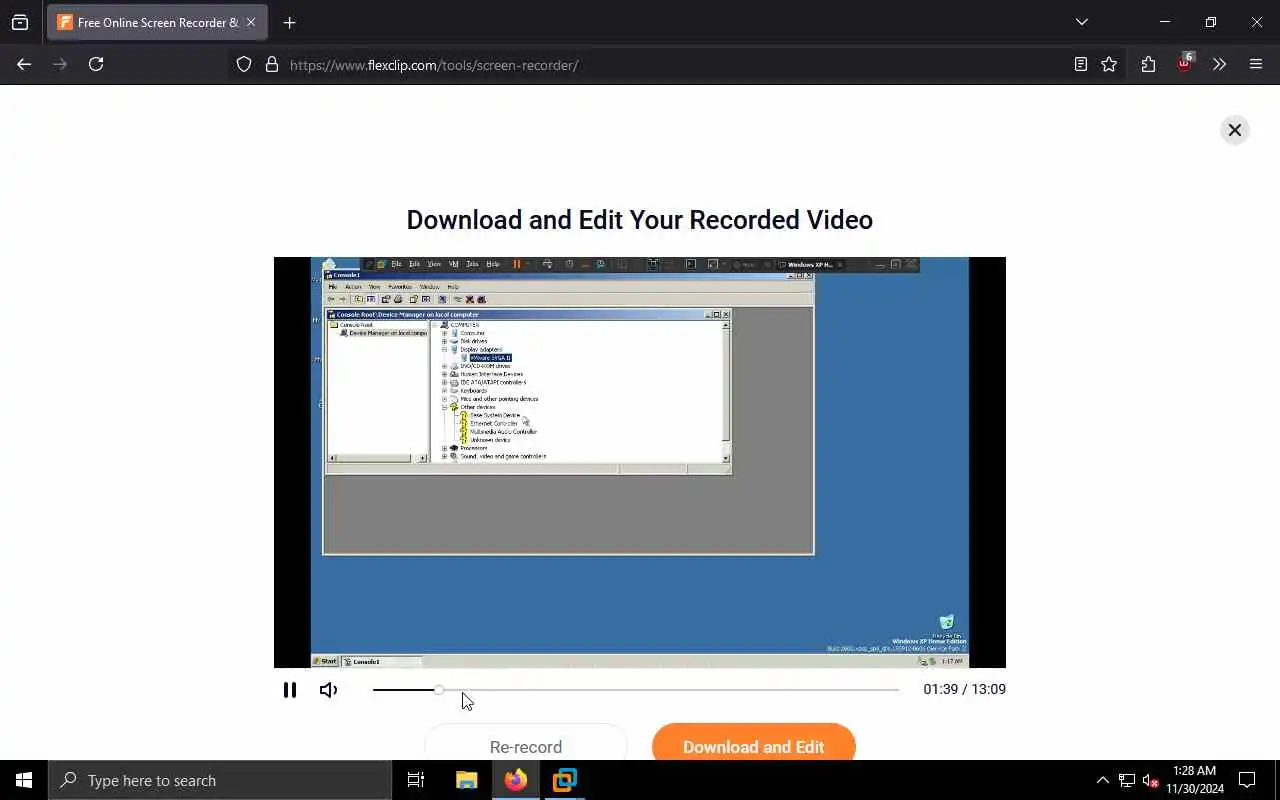Click the Type here to search box
This screenshot has height=800, width=1280.
pyautogui.click(x=220, y=780)
